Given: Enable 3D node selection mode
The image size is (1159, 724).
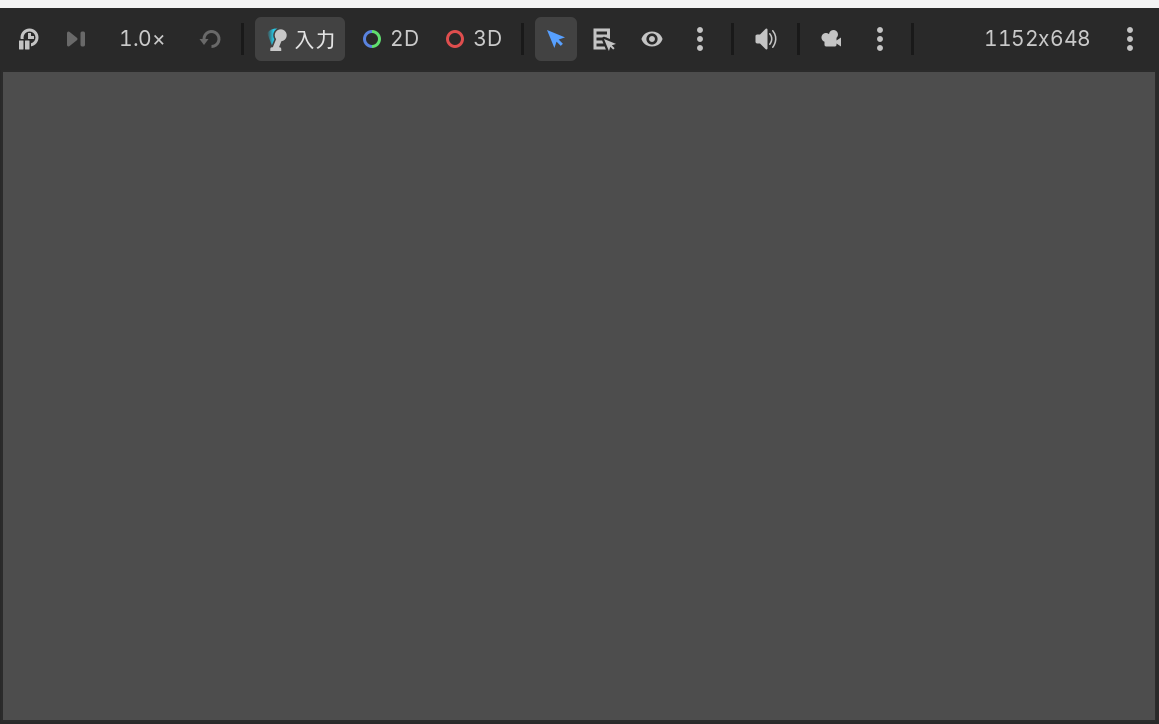Looking at the screenshot, I should [474, 39].
